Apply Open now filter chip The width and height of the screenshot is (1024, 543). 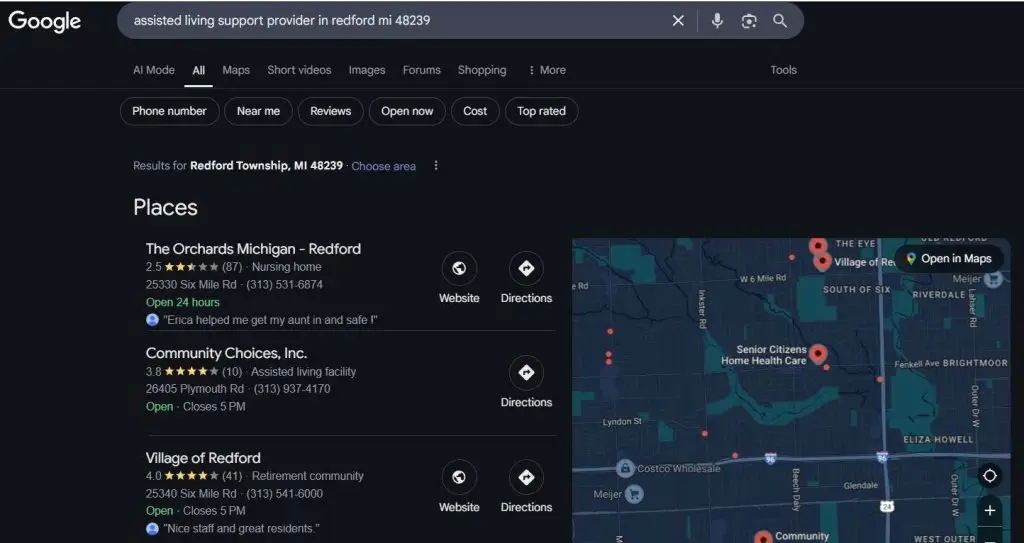coord(407,111)
